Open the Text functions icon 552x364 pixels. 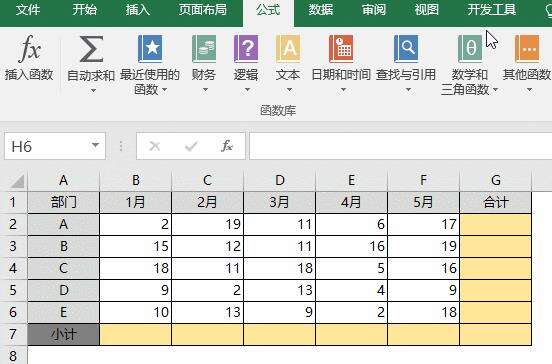pos(288,49)
